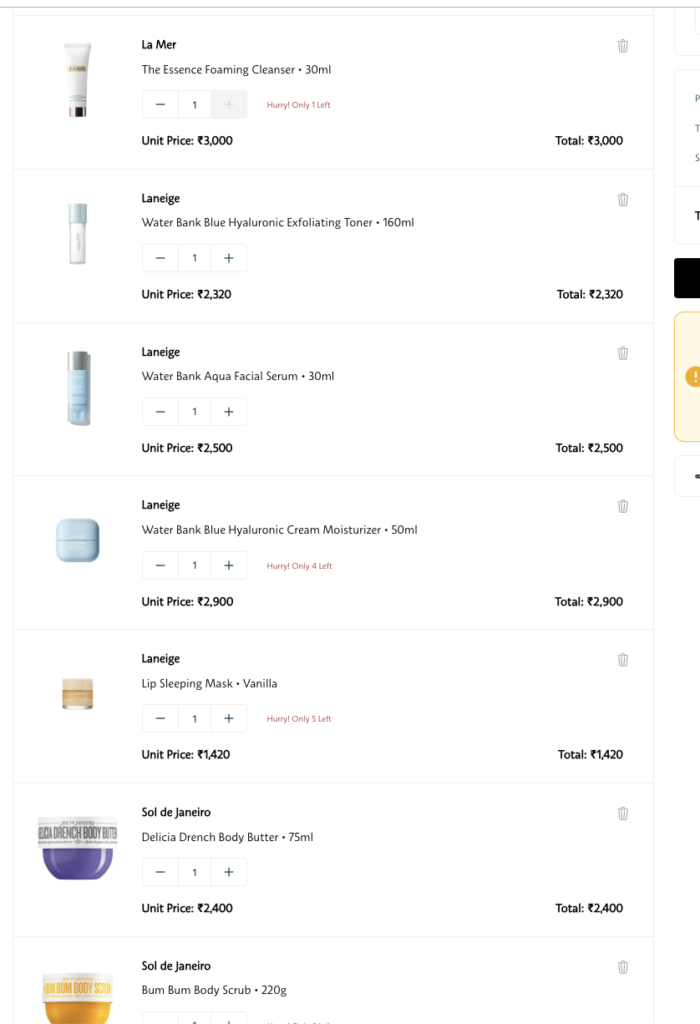View the Delicia Drench Body Butter image

tap(78, 848)
